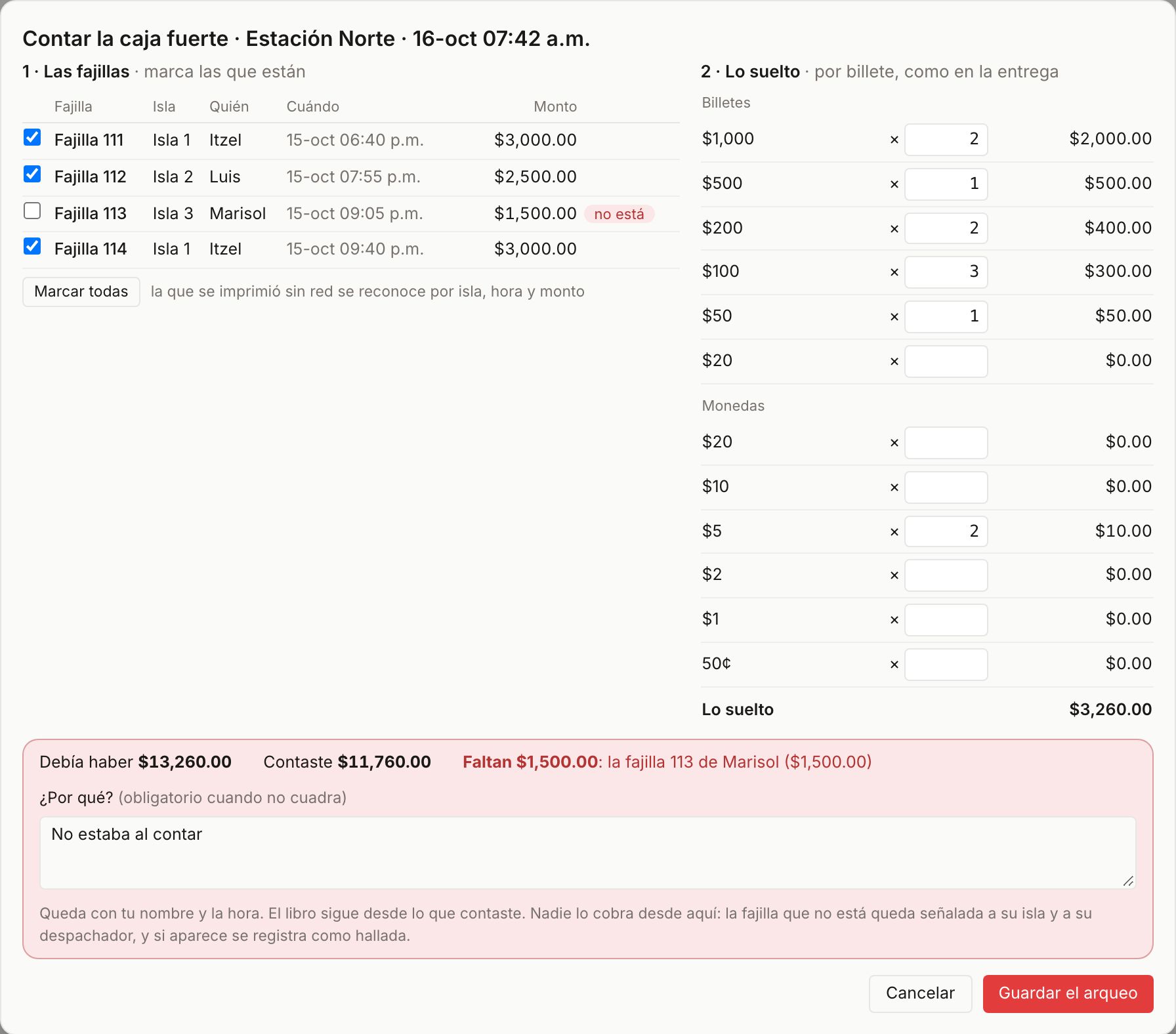Click the $100 billetes quantity field
Screen dimensions: 1176x1034
pos(946,272)
